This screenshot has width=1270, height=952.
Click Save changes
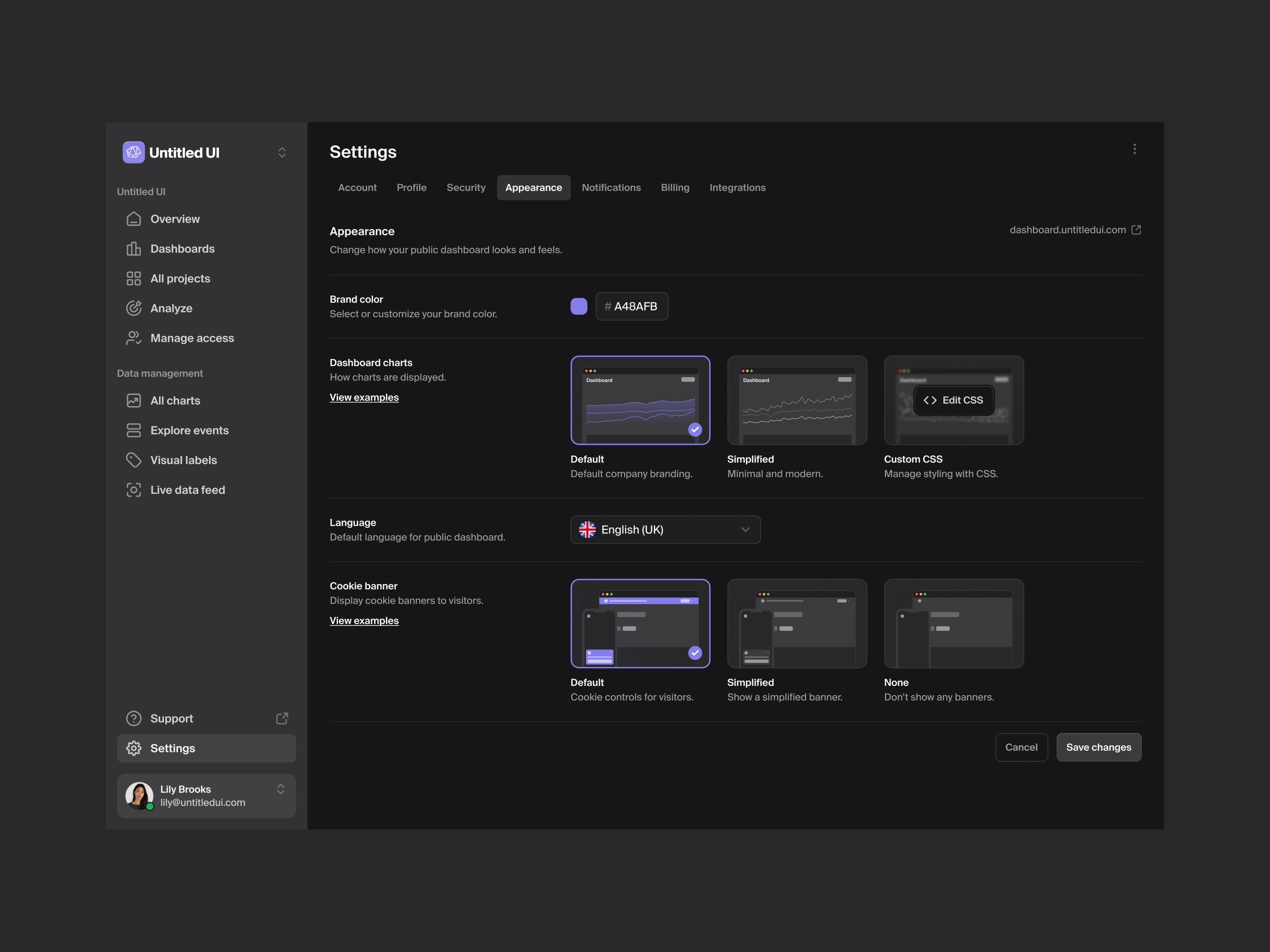tap(1098, 747)
